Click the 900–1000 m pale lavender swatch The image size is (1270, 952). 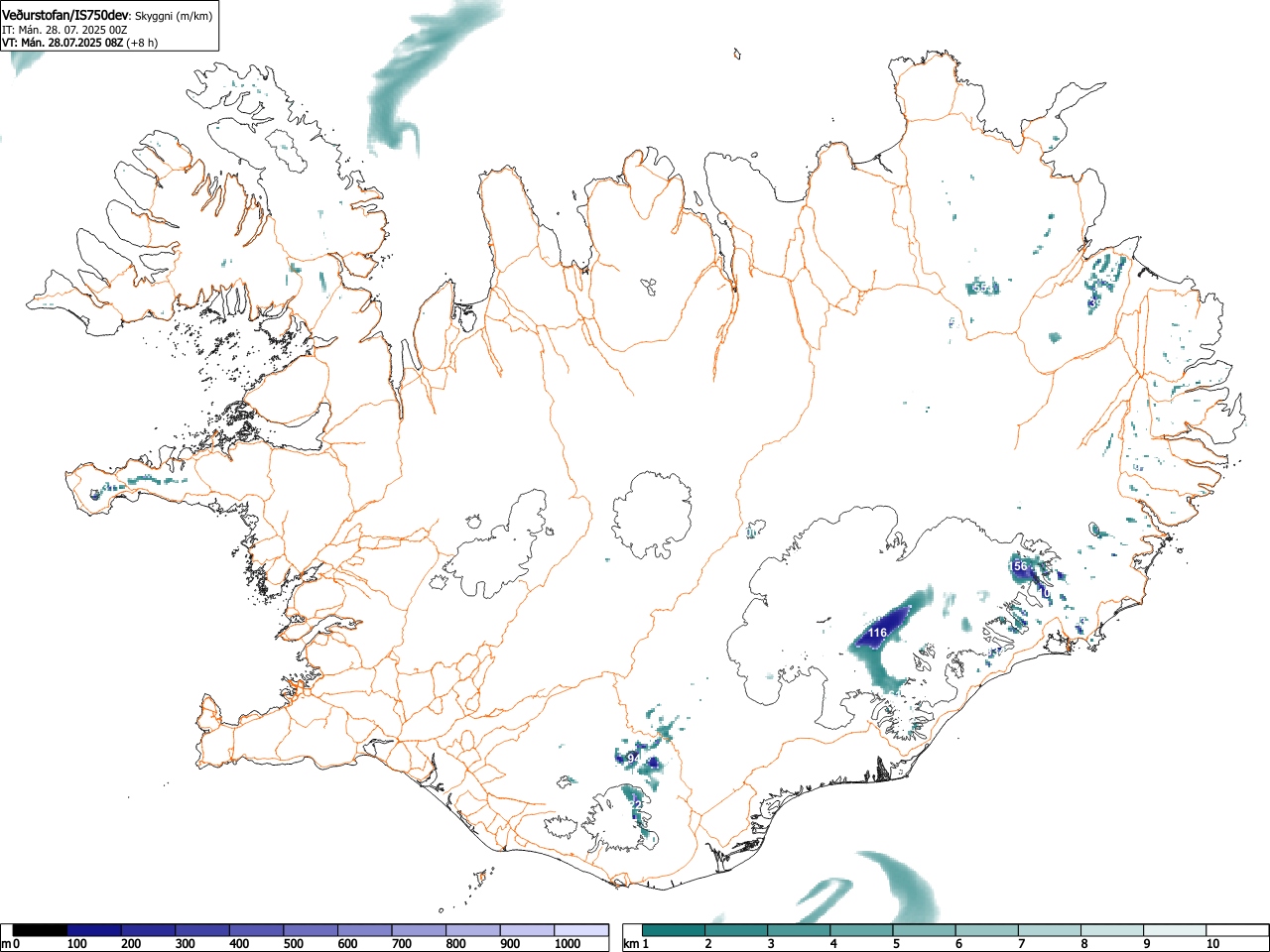(528, 930)
